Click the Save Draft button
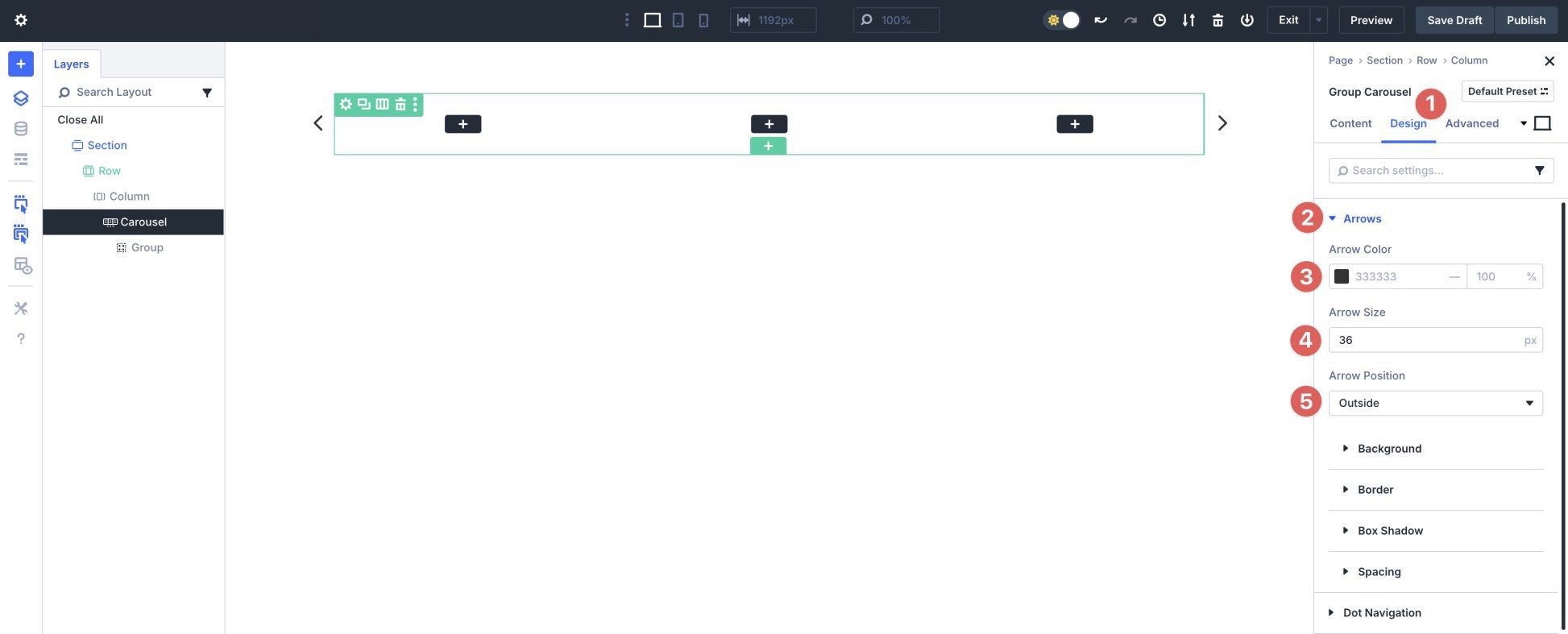The width and height of the screenshot is (1568, 634). point(1454,20)
